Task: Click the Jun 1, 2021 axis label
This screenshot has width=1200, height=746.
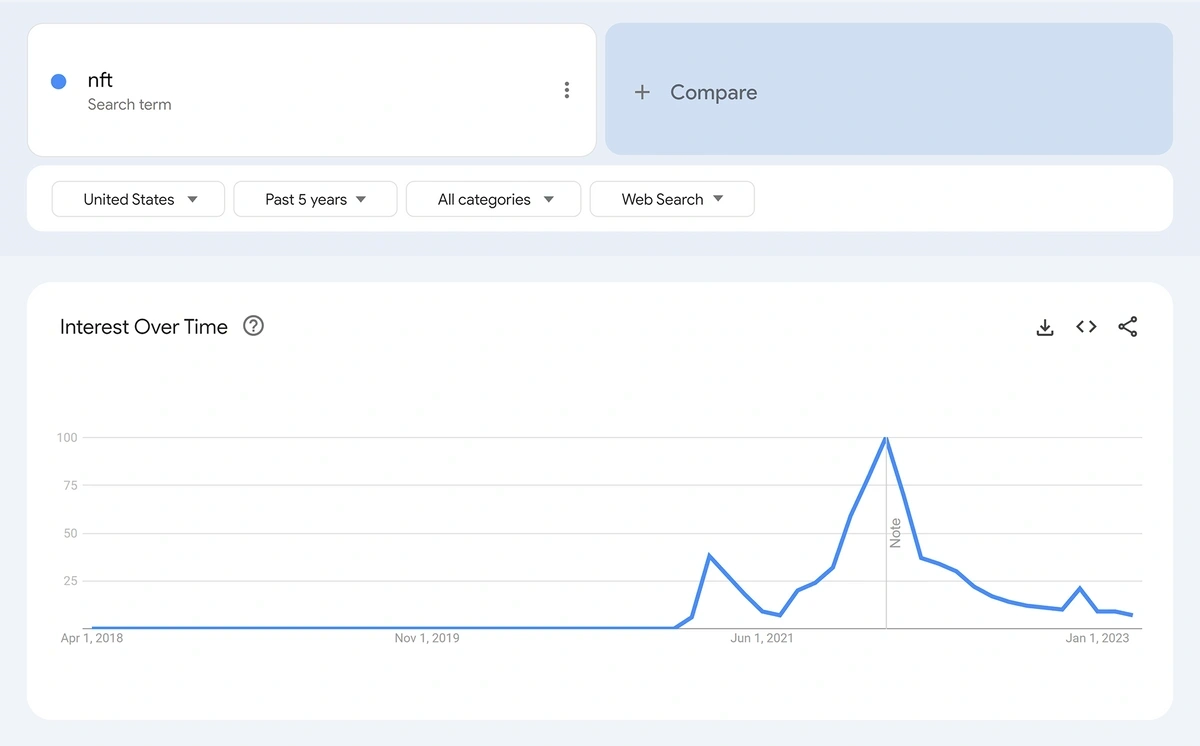Action: 762,638
